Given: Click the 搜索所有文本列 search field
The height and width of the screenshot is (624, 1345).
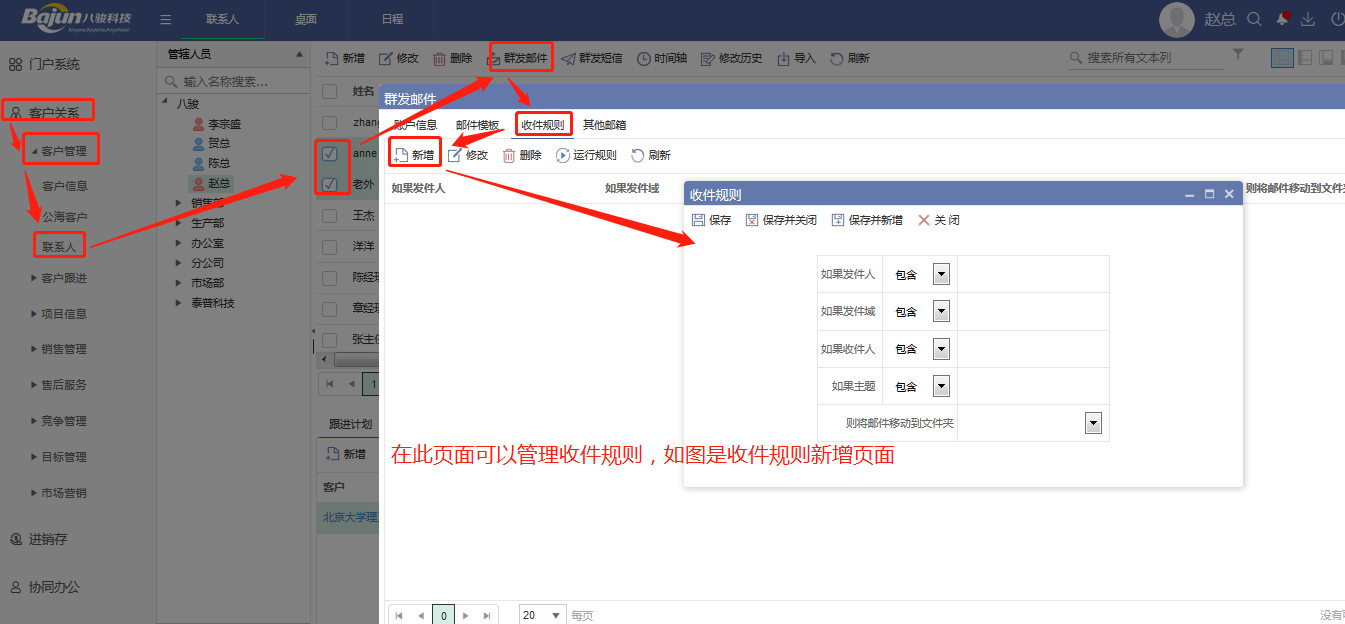Looking at the screenshot, I should (x=1150, y=58).
